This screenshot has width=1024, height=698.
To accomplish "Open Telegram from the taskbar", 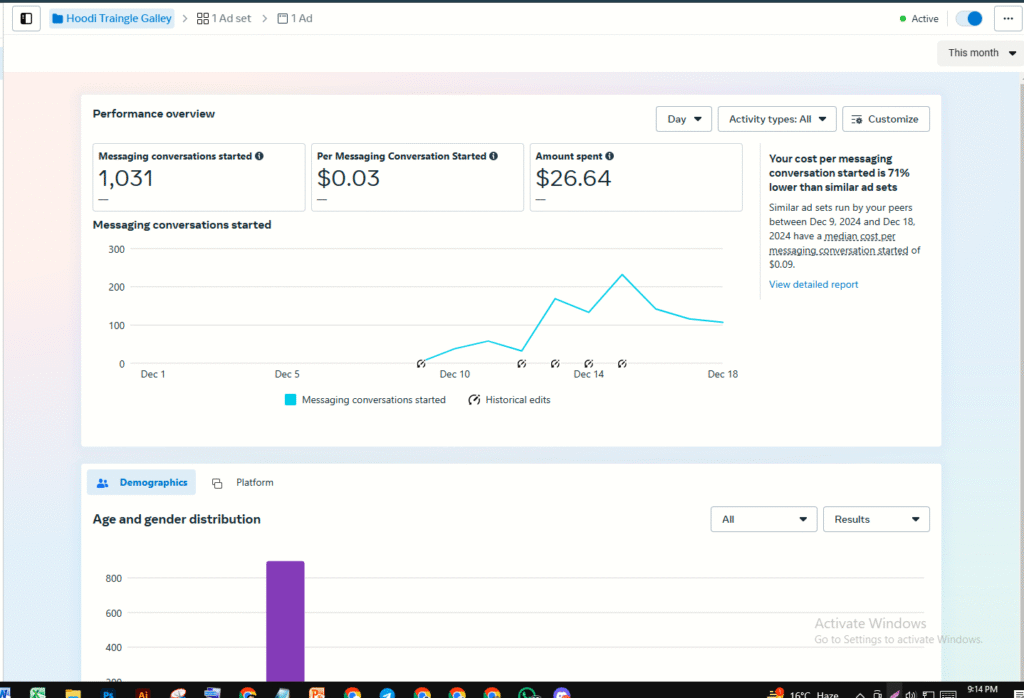I will [x=386, y=691].
